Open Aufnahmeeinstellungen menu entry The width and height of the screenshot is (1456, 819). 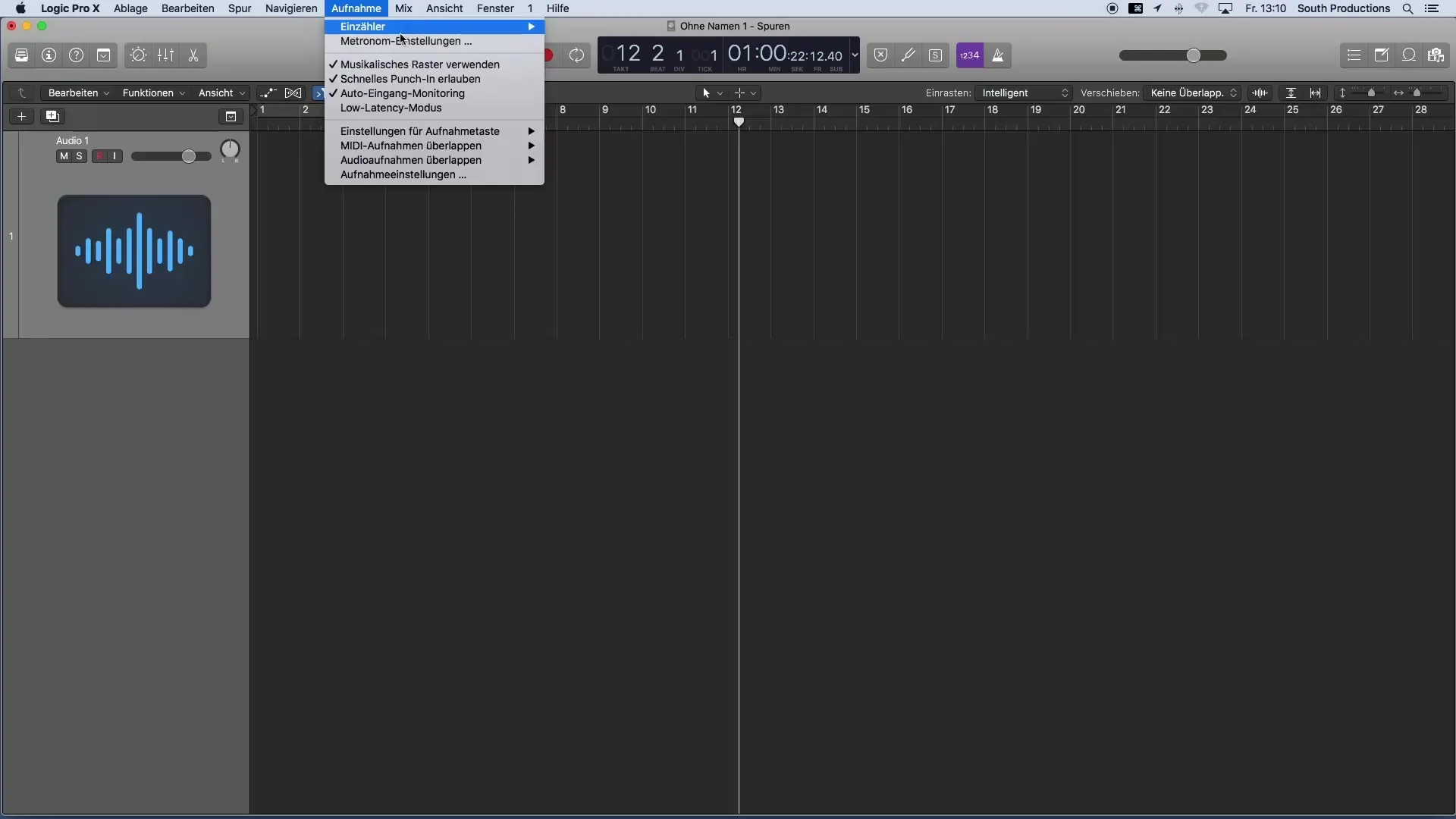(x=435, y=174)
